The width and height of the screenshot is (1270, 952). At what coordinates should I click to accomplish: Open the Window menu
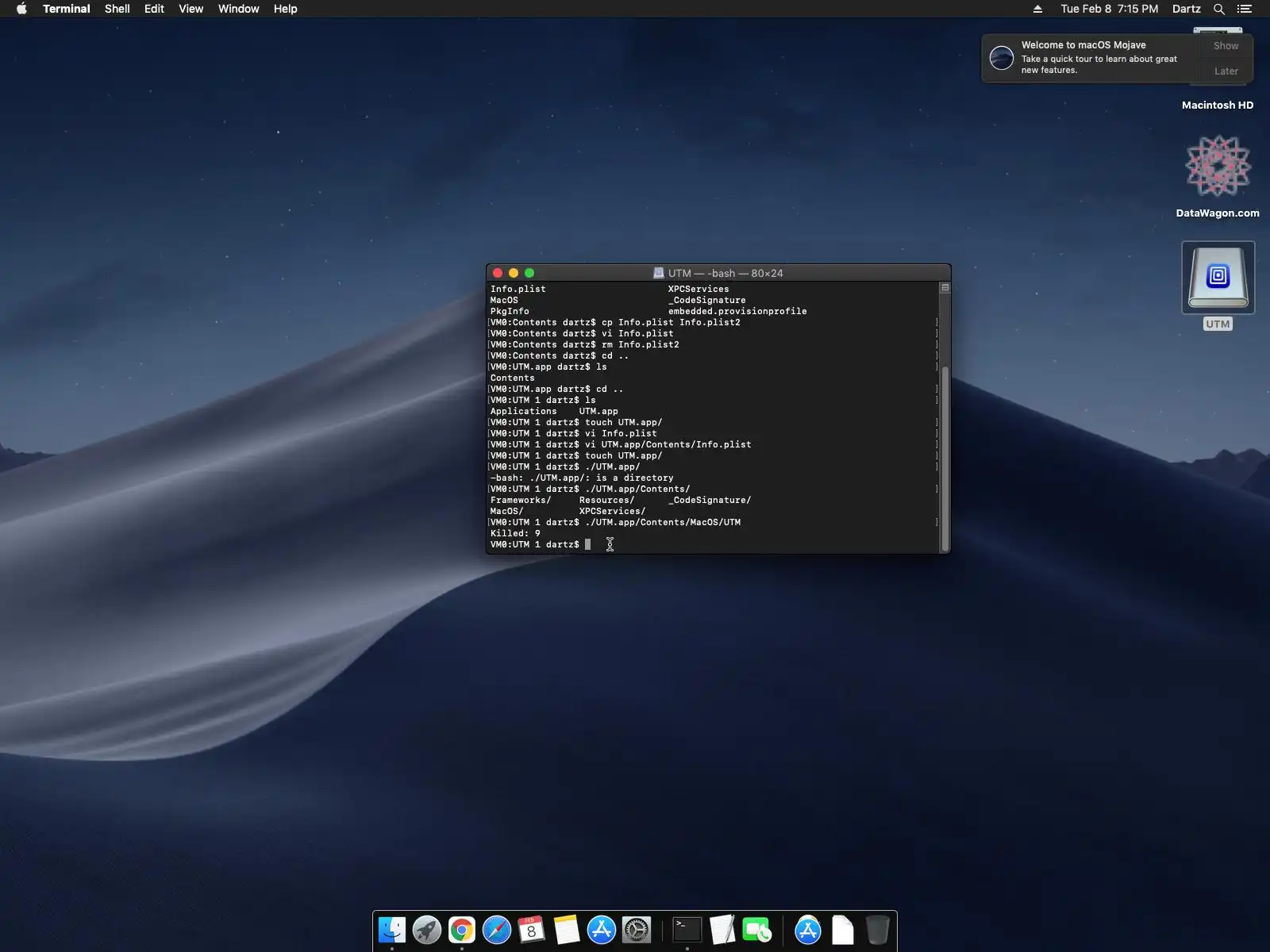coord(239,9)
